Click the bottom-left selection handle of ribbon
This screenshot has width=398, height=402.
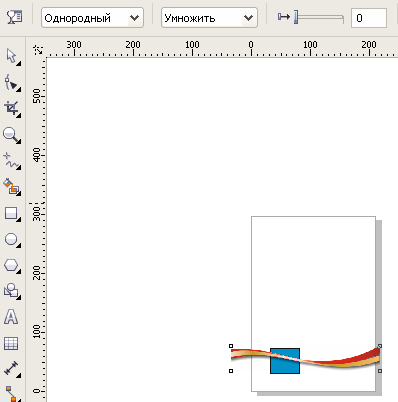point(231,371)
